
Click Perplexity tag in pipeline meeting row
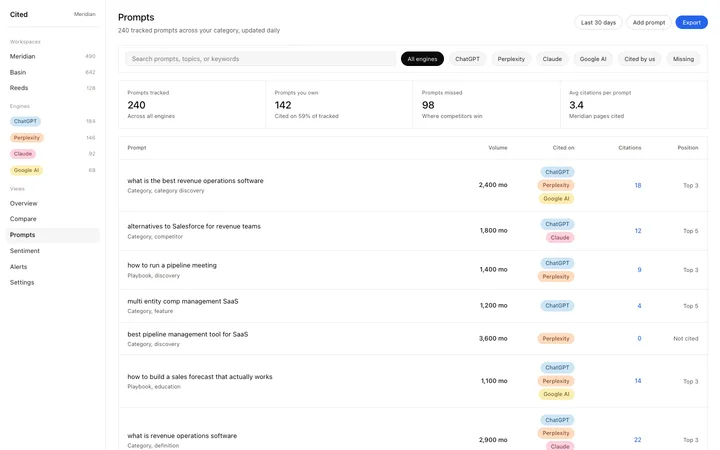click(x=556, y=277)
